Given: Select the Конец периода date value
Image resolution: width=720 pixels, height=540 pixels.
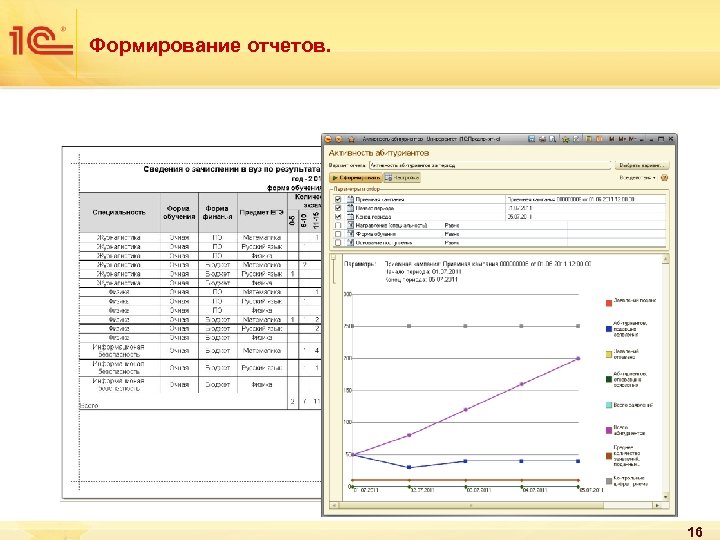Looking at the screenshot, I should (585, 216).
